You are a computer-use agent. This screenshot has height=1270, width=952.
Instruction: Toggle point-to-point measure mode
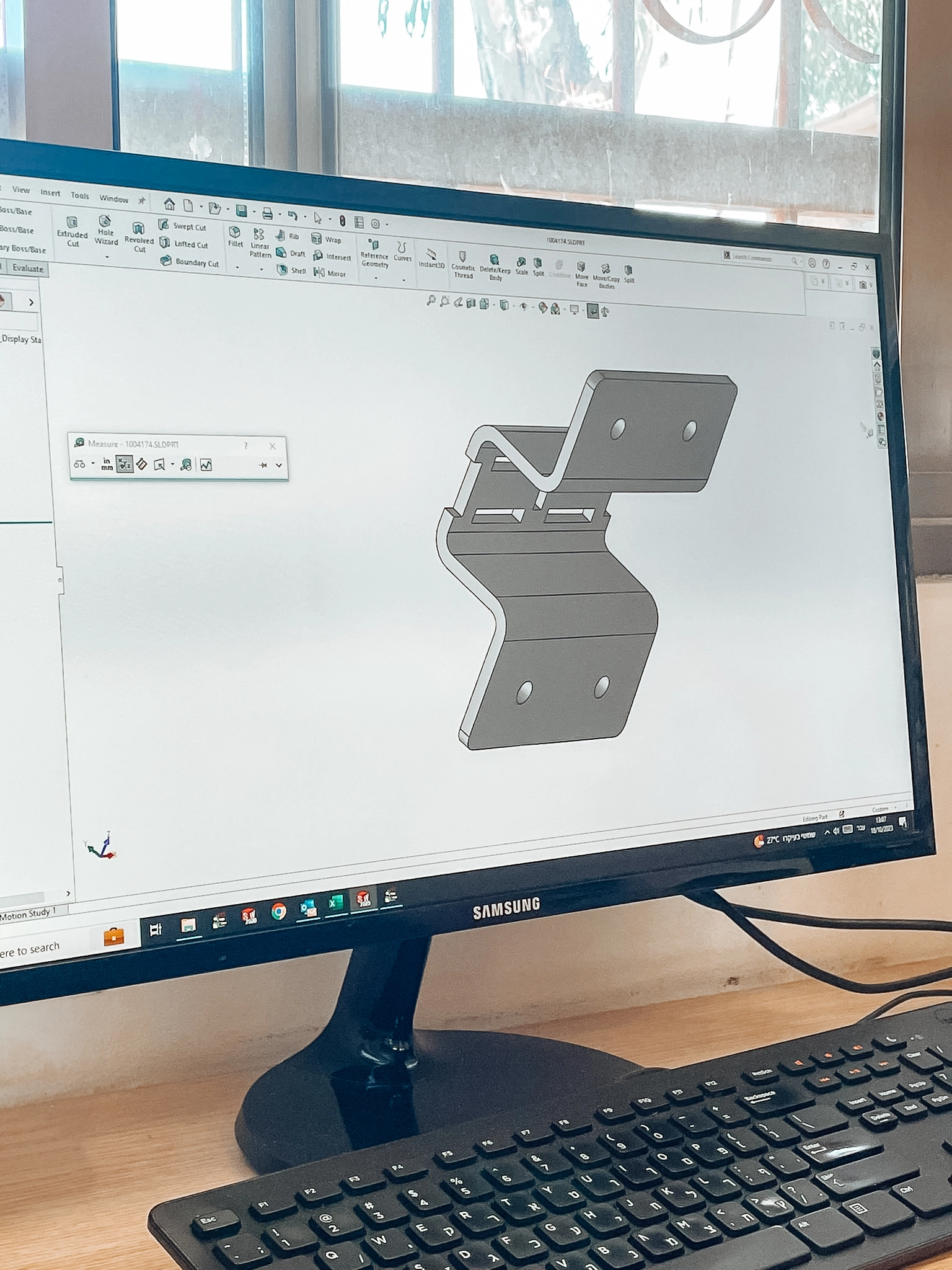coord(141,464)
